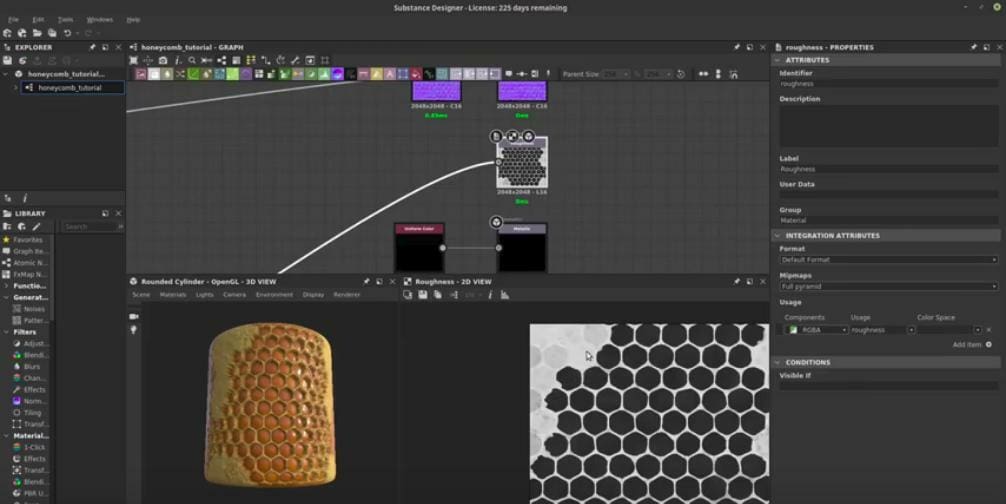Open the Scene menu in 3D view
The image size is (1006, 504).
coord(141,295)
